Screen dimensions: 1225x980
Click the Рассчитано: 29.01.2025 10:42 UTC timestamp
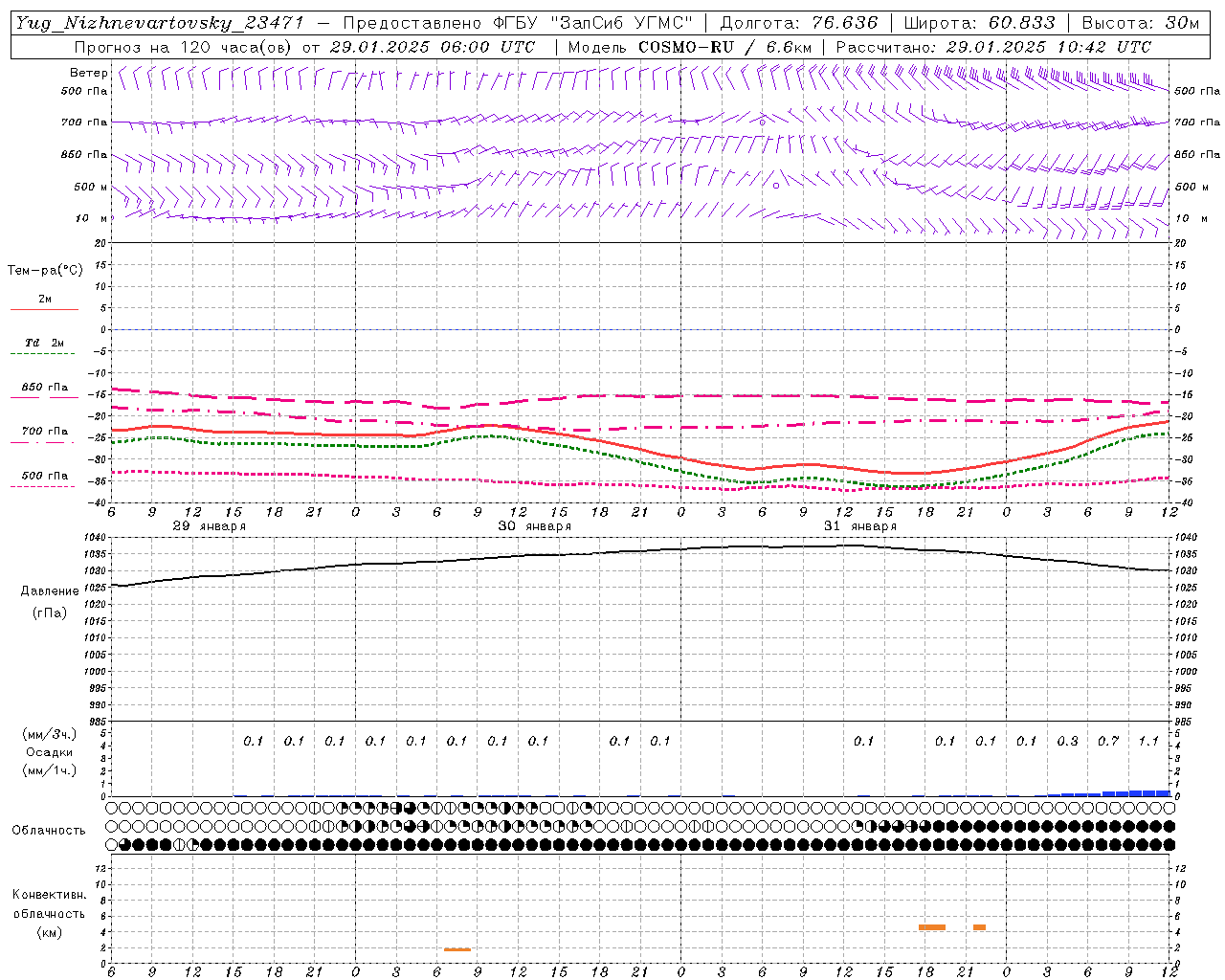click(x=993, y=47)
